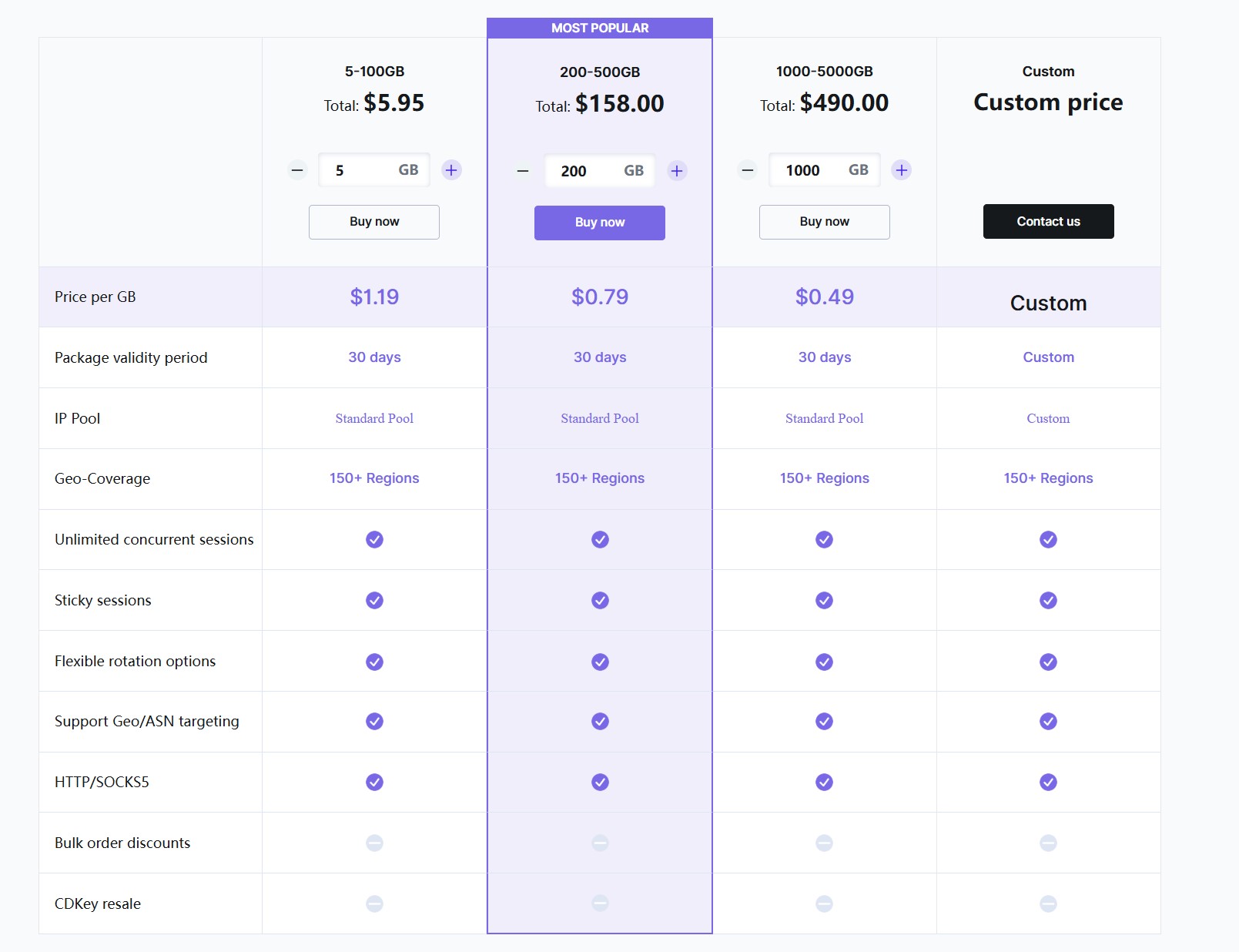Click Unlimited concurrent sessions checkmark for Custom
This screenshot has width=1239, height=952.
pos(1048,539)
